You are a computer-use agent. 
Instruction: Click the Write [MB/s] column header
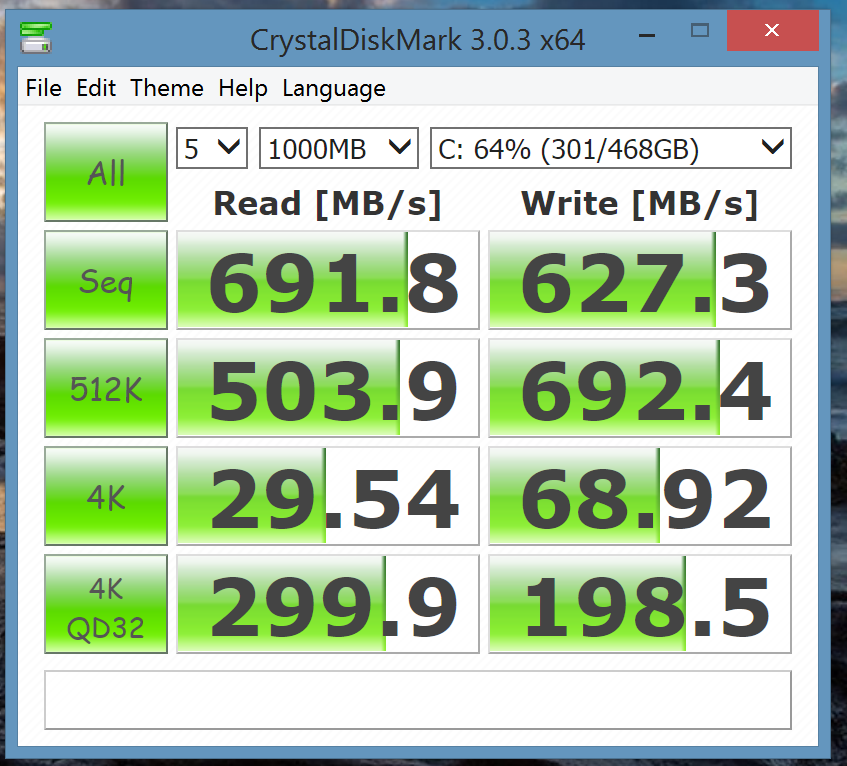point(640,204)
